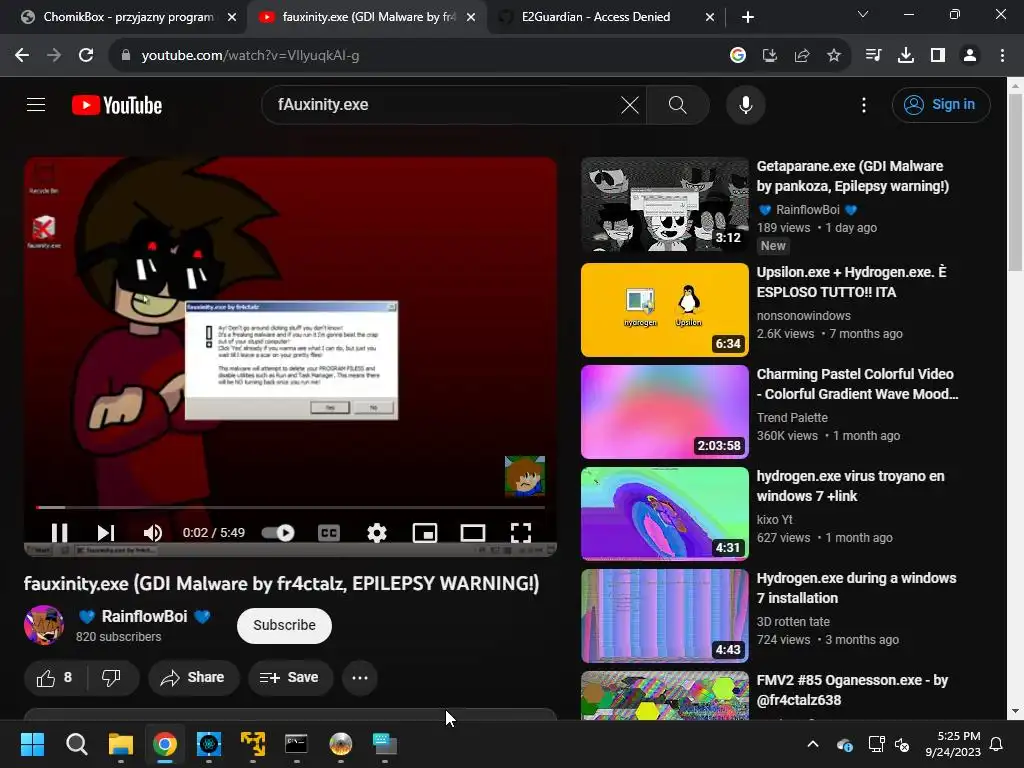
Task: Show hidden tray icons chevron
Action: point(813,744)
